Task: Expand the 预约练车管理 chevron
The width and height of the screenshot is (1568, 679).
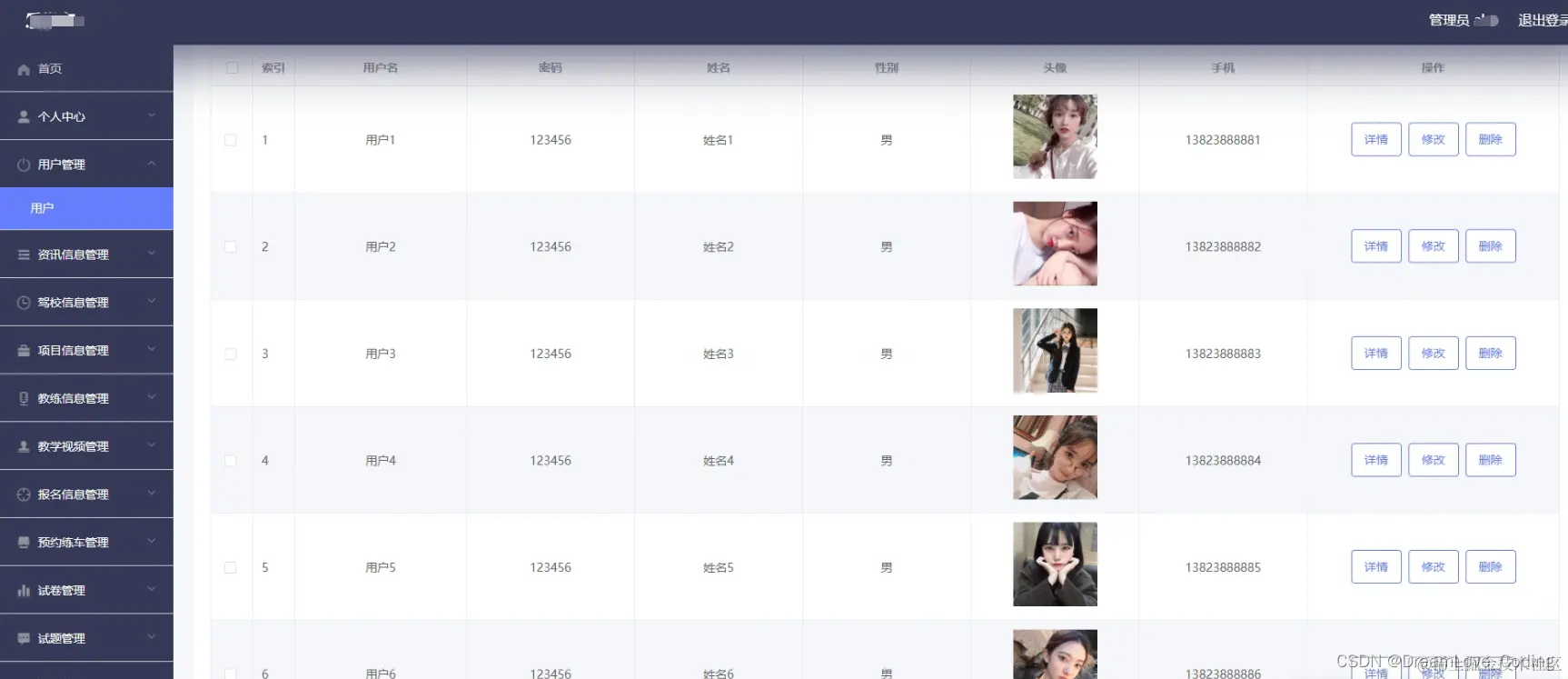Action: [x=152, y=541]
